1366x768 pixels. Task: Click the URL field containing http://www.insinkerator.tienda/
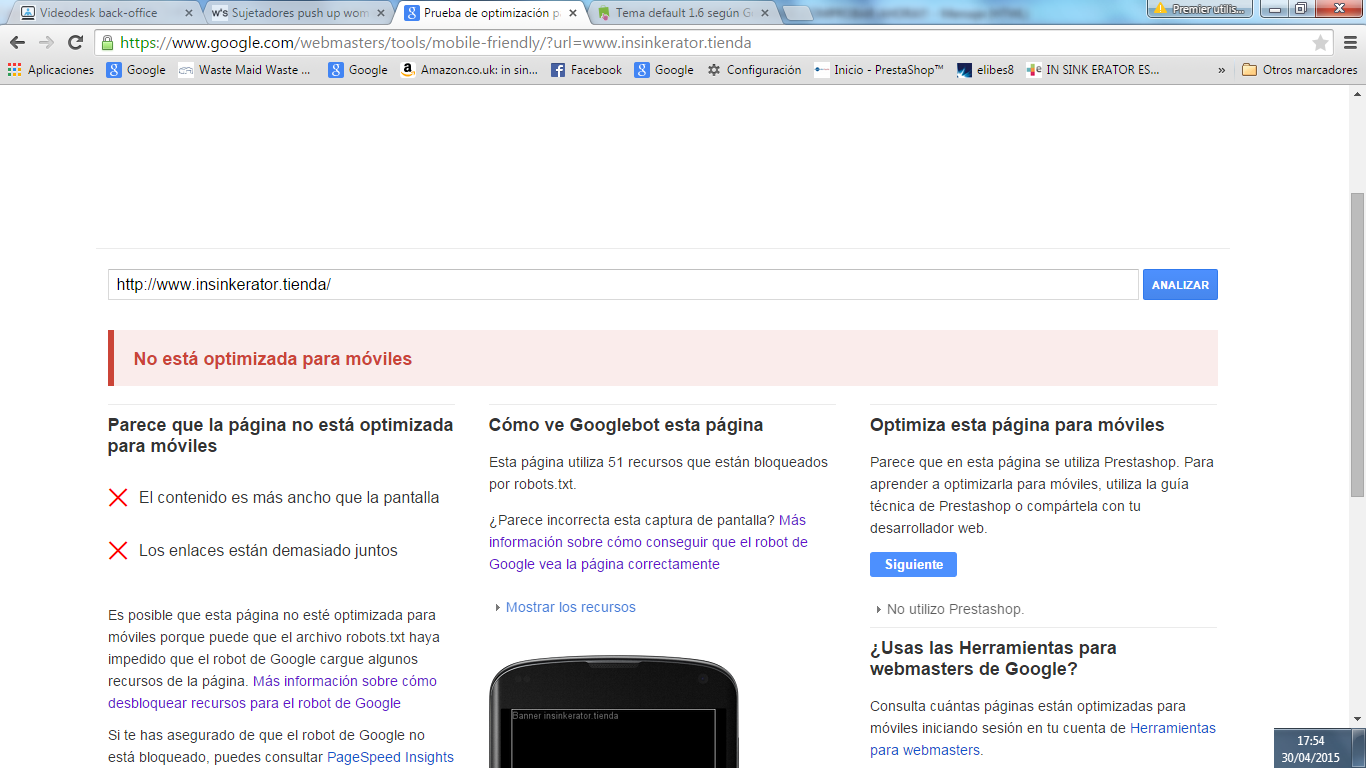623,285
